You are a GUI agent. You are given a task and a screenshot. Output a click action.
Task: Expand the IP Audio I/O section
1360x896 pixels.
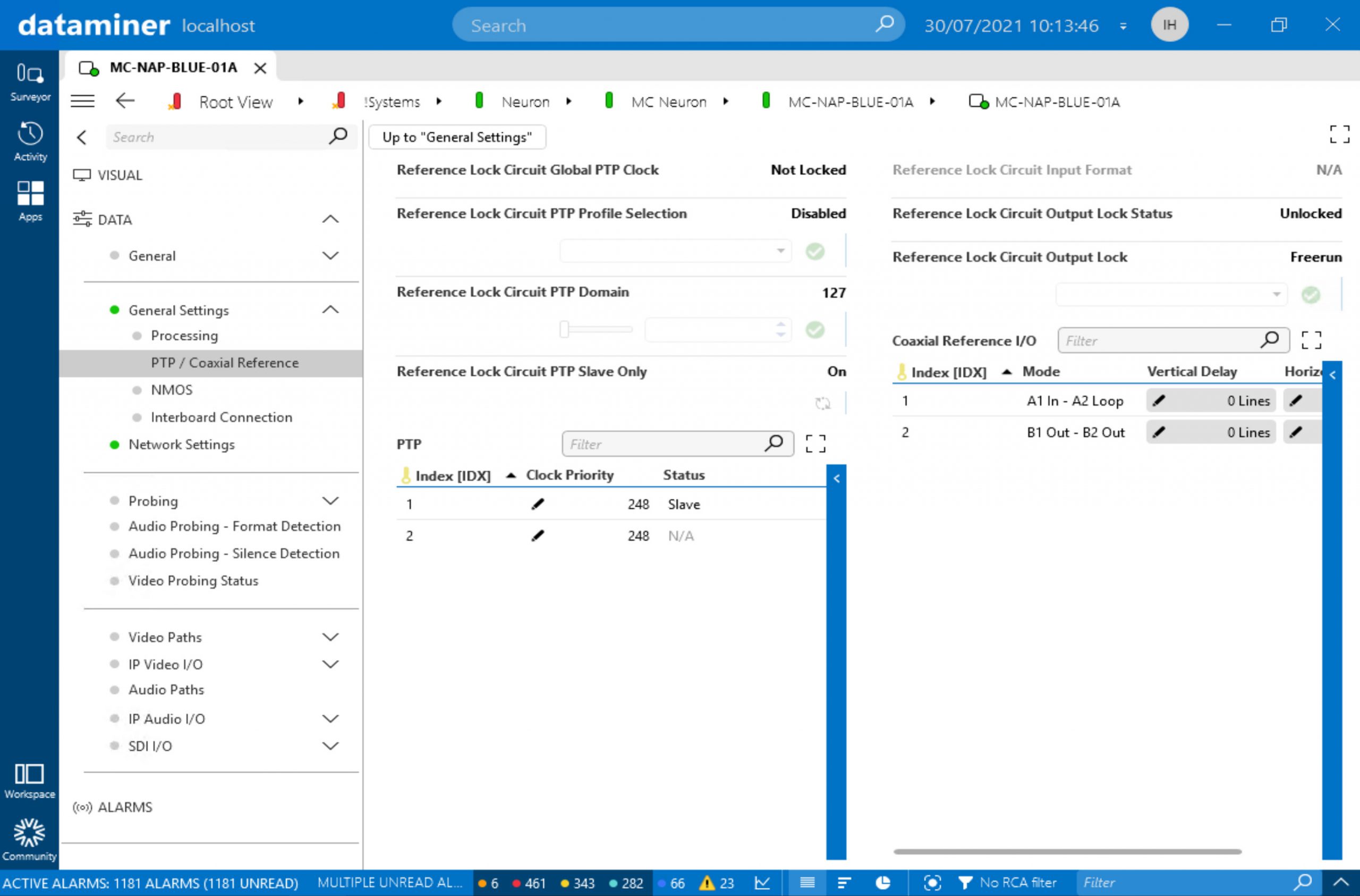[x=330, y=718]
